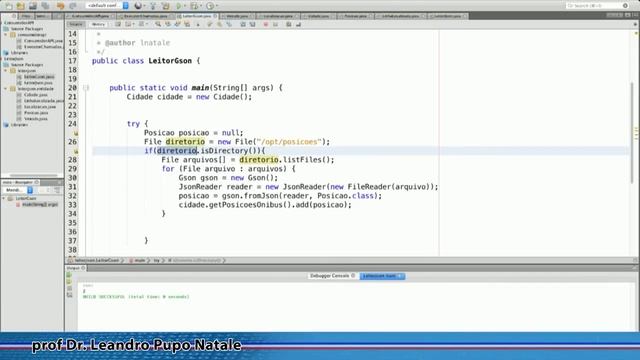Select main(String[] args) in Navigator
640x360 pixels.
click(x=40, y=204)
